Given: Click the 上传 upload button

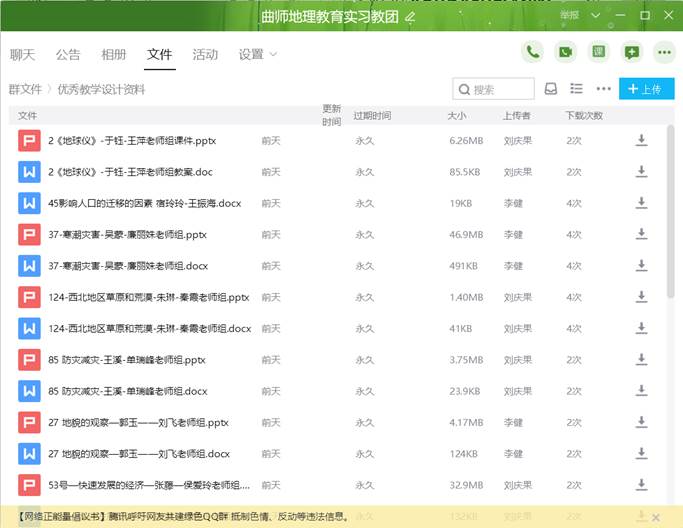Looking at the screenshot, I should point(646,89).
